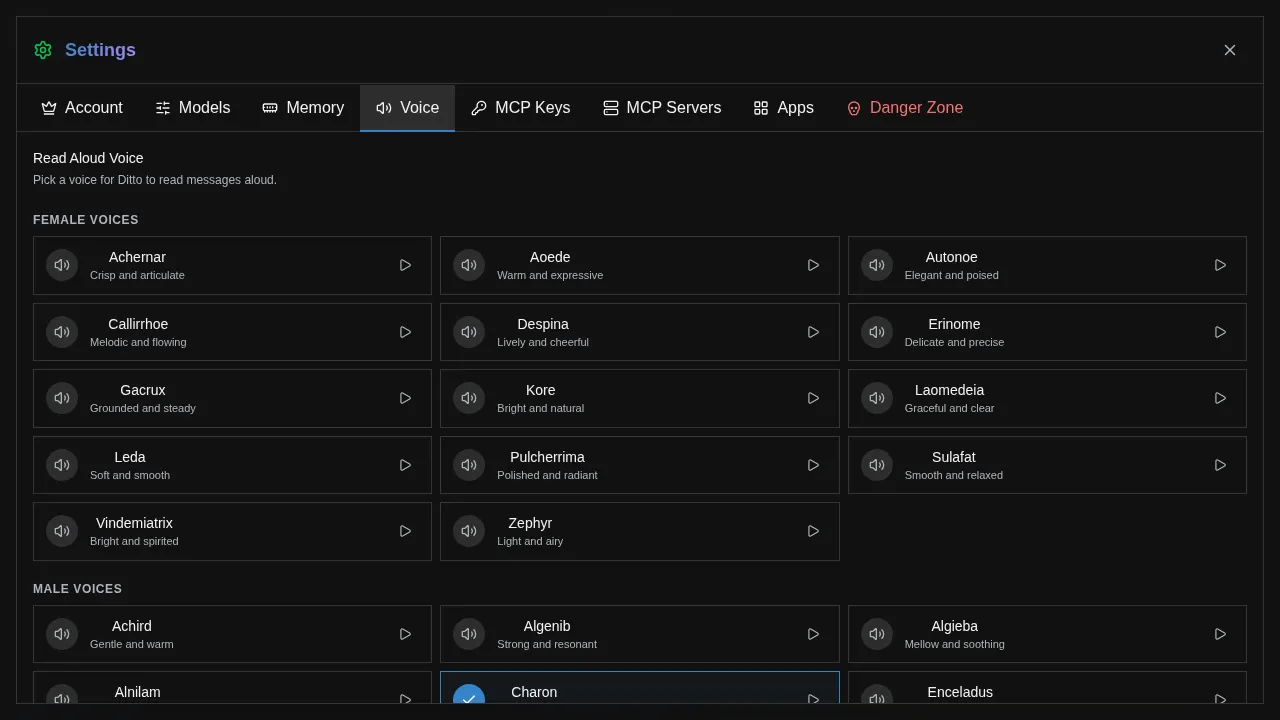Click the Zephyr speaker icon
Viewport: 1280px width, 720px height.
[x=469, y=531]
